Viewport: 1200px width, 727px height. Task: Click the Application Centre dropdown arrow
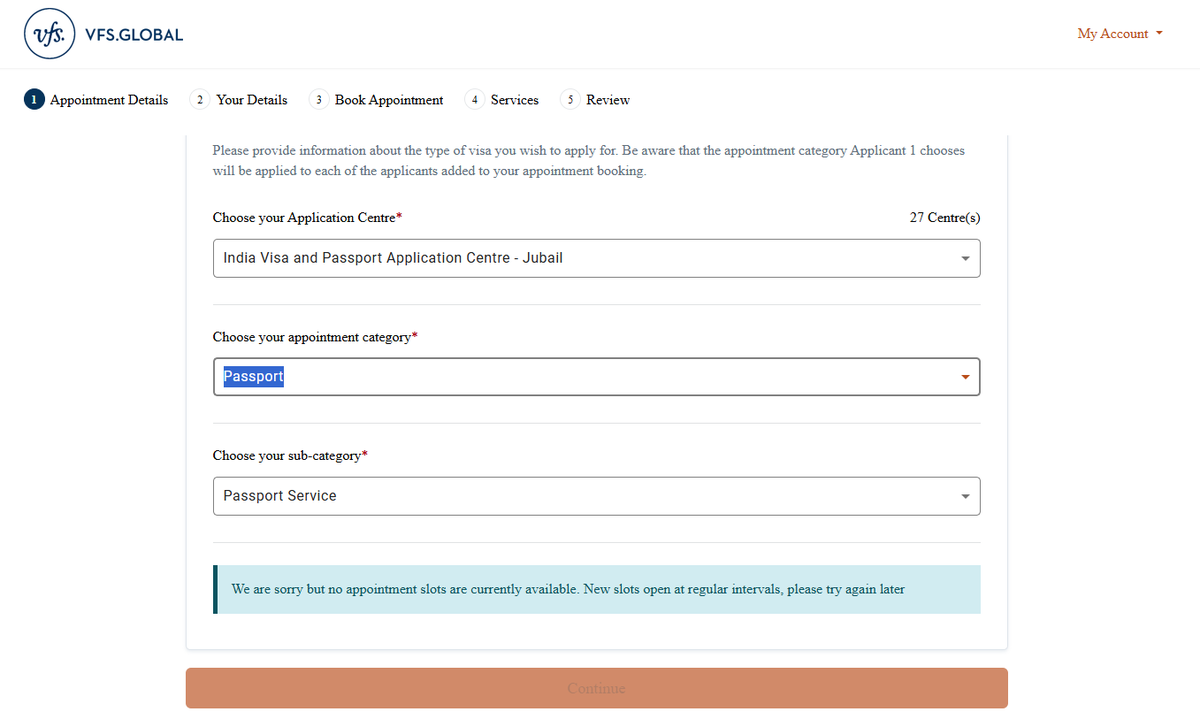[x=965, y=258]
